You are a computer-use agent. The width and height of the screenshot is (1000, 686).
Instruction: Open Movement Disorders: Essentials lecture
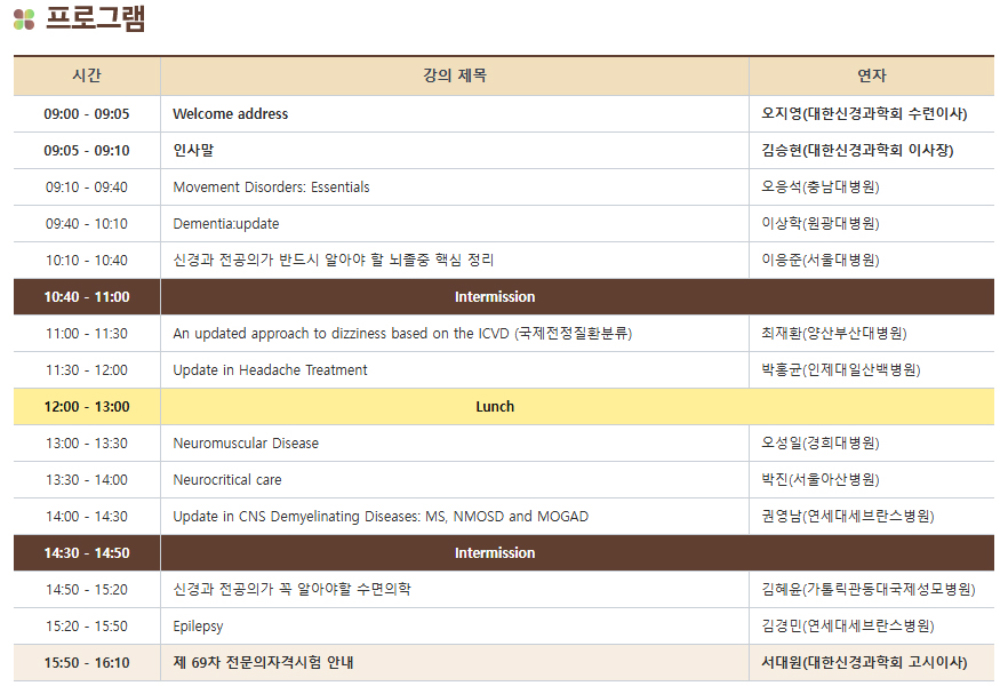271,187
